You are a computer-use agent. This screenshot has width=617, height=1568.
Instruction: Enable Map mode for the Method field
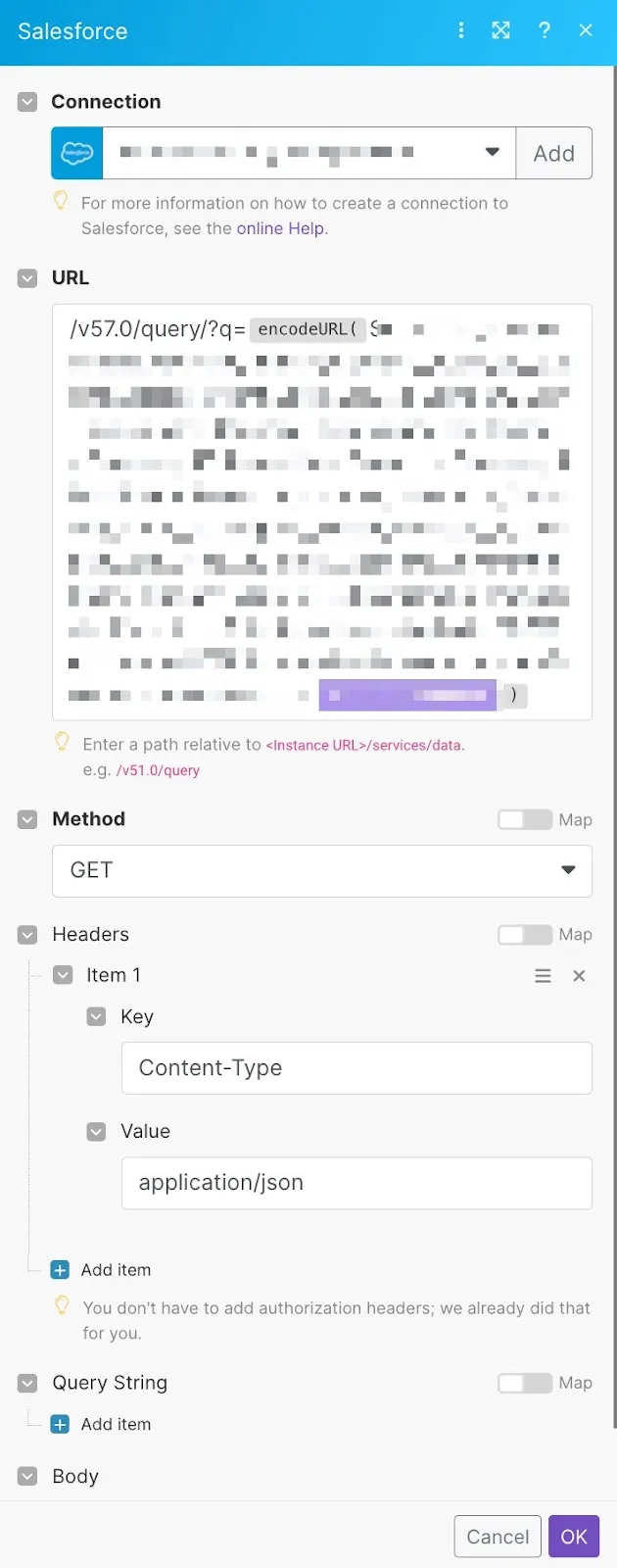(x=524, y=819)
